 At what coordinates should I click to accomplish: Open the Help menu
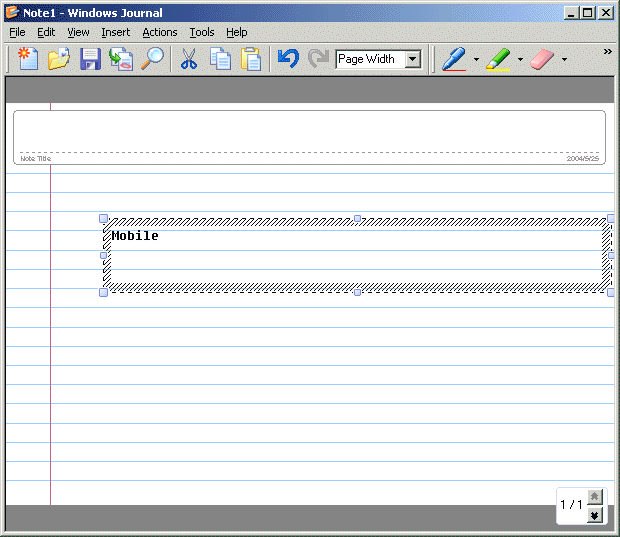(x=236, y=32)
